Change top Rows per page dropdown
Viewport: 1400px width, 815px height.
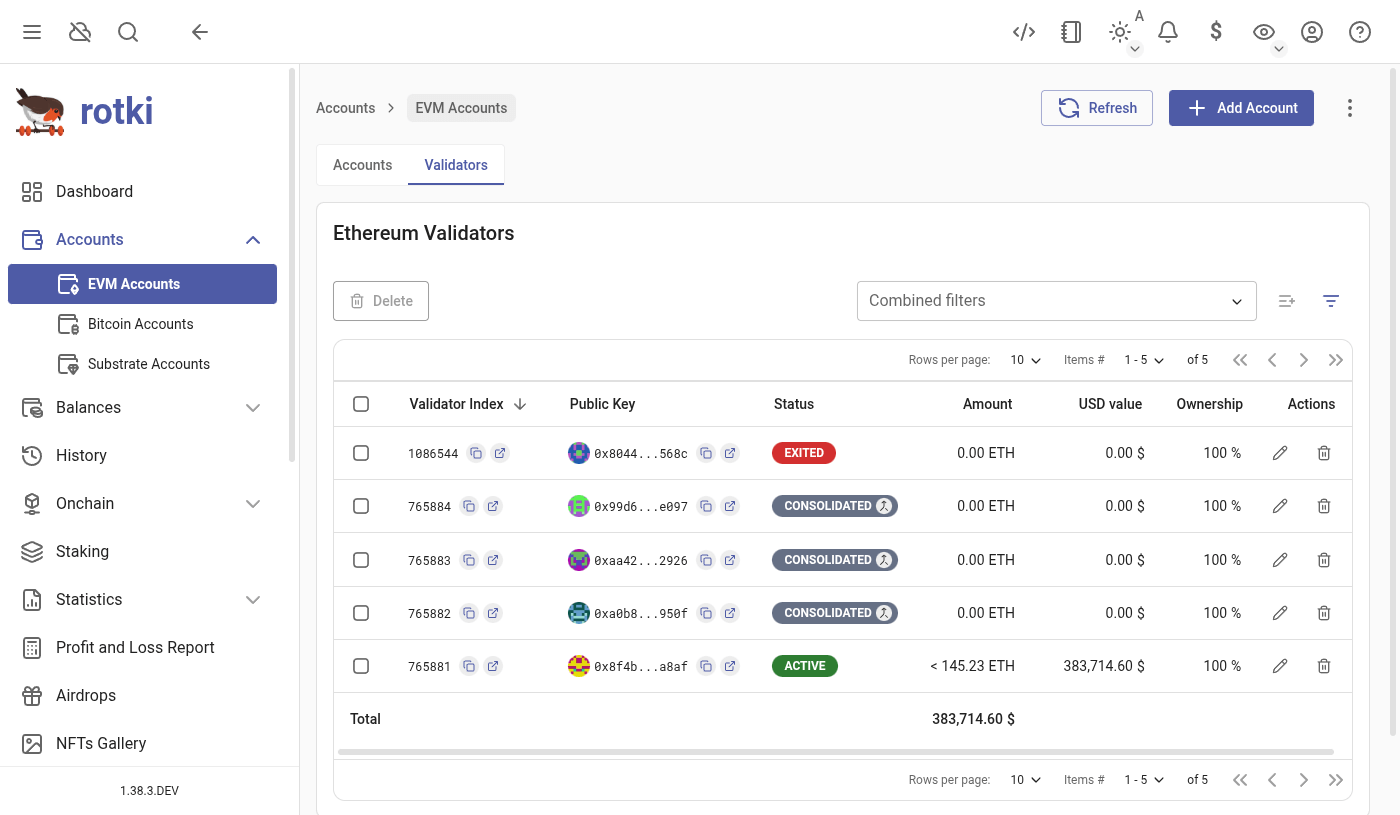(1025, 360)
